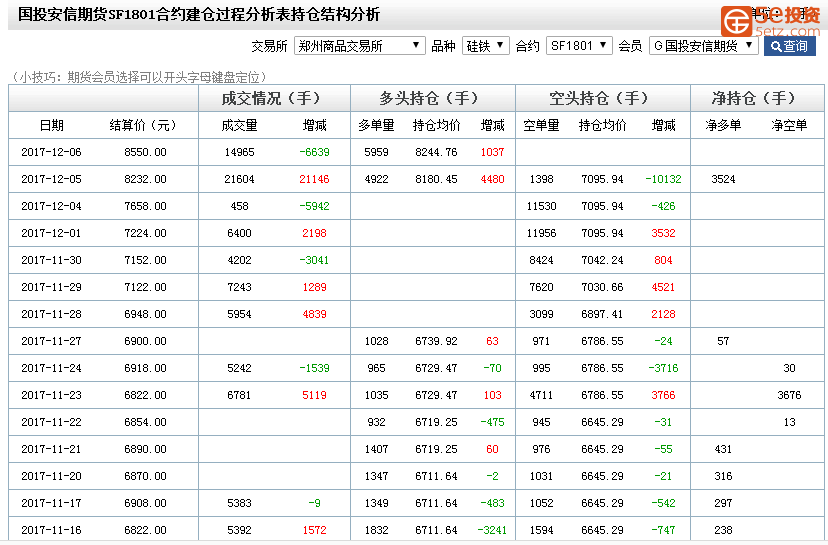Select the date cell 2017-12-05
The width and height of the screenshot is (828, 545).
[51, 179]
